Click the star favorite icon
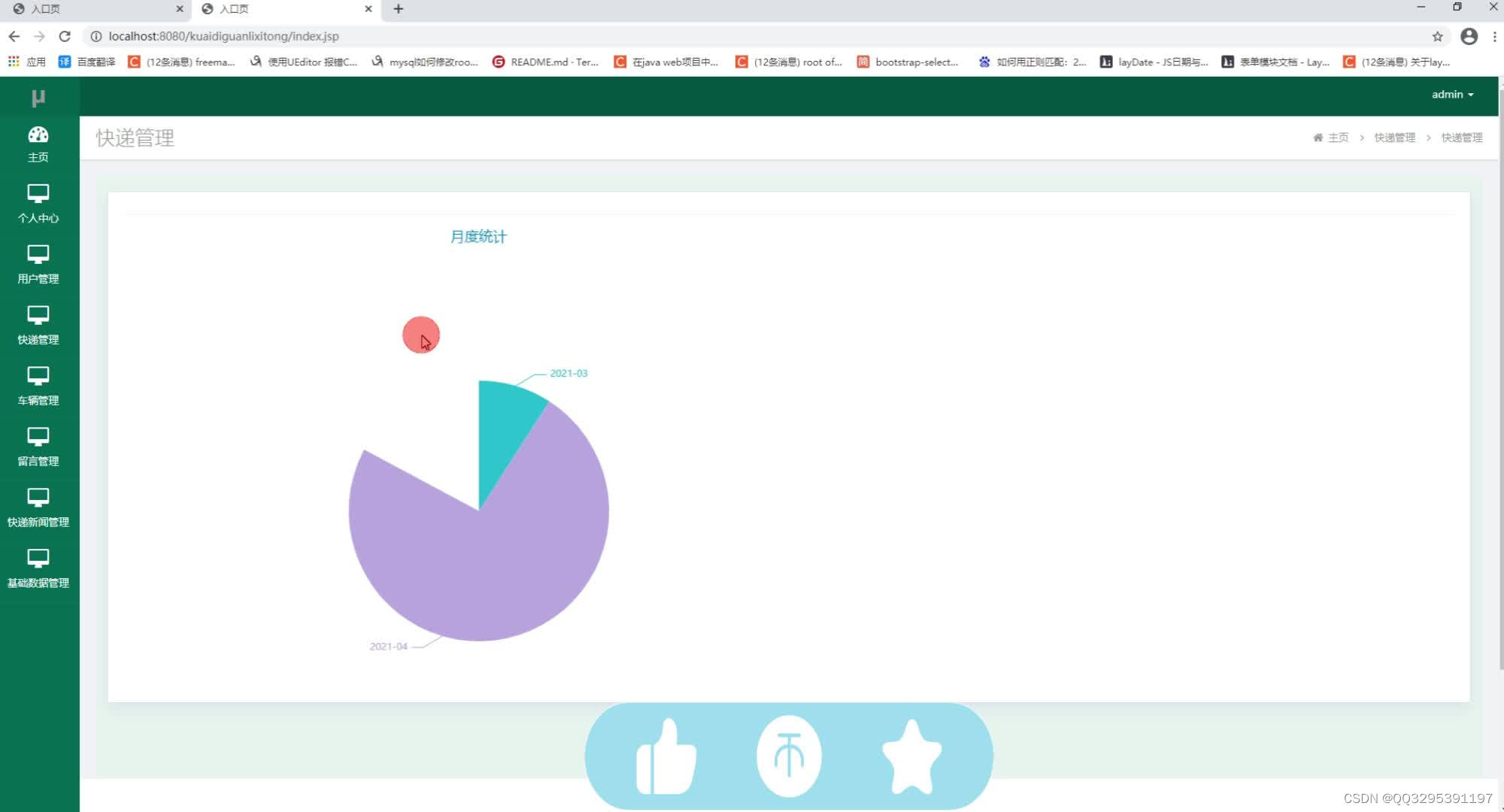This screenshot has width=1504, height=812. [911, 756]
